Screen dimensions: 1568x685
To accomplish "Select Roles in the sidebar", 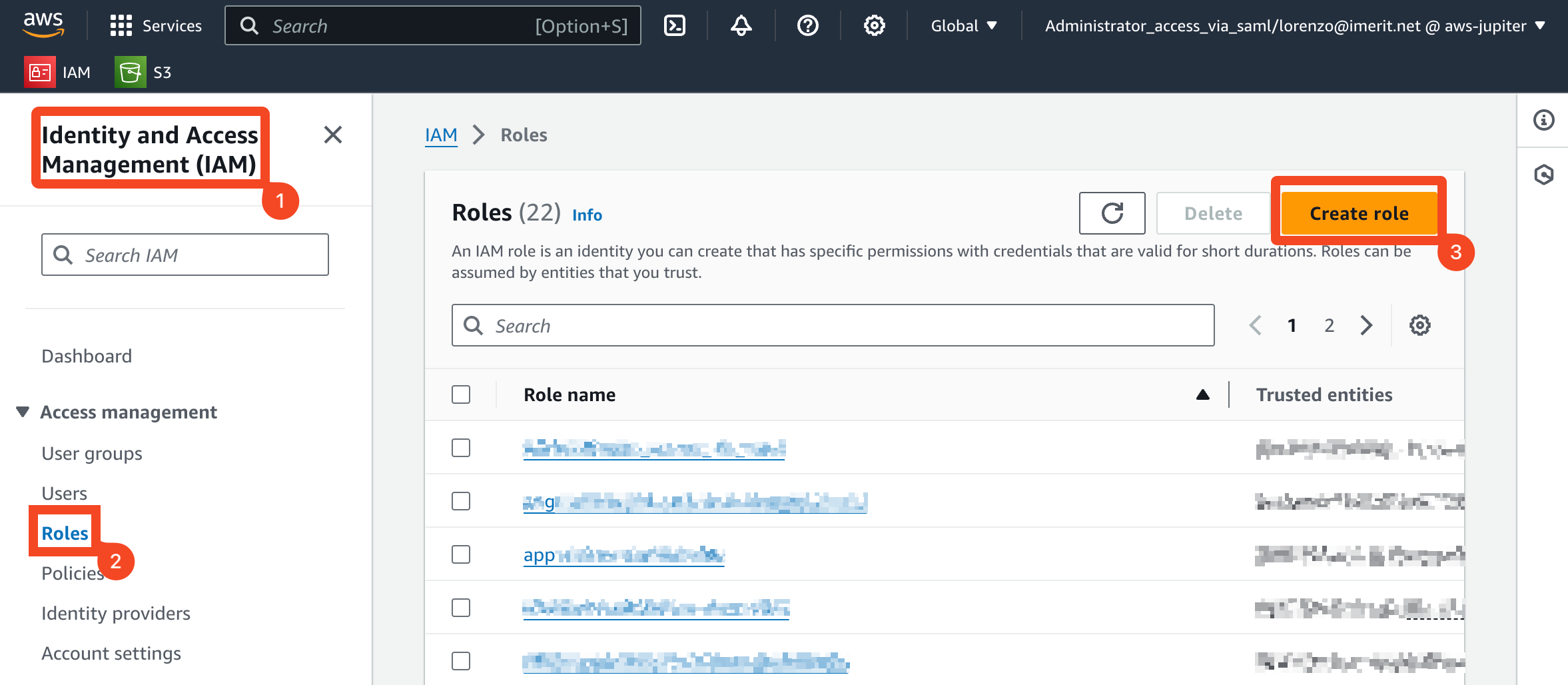I will [x=65, y=533].
